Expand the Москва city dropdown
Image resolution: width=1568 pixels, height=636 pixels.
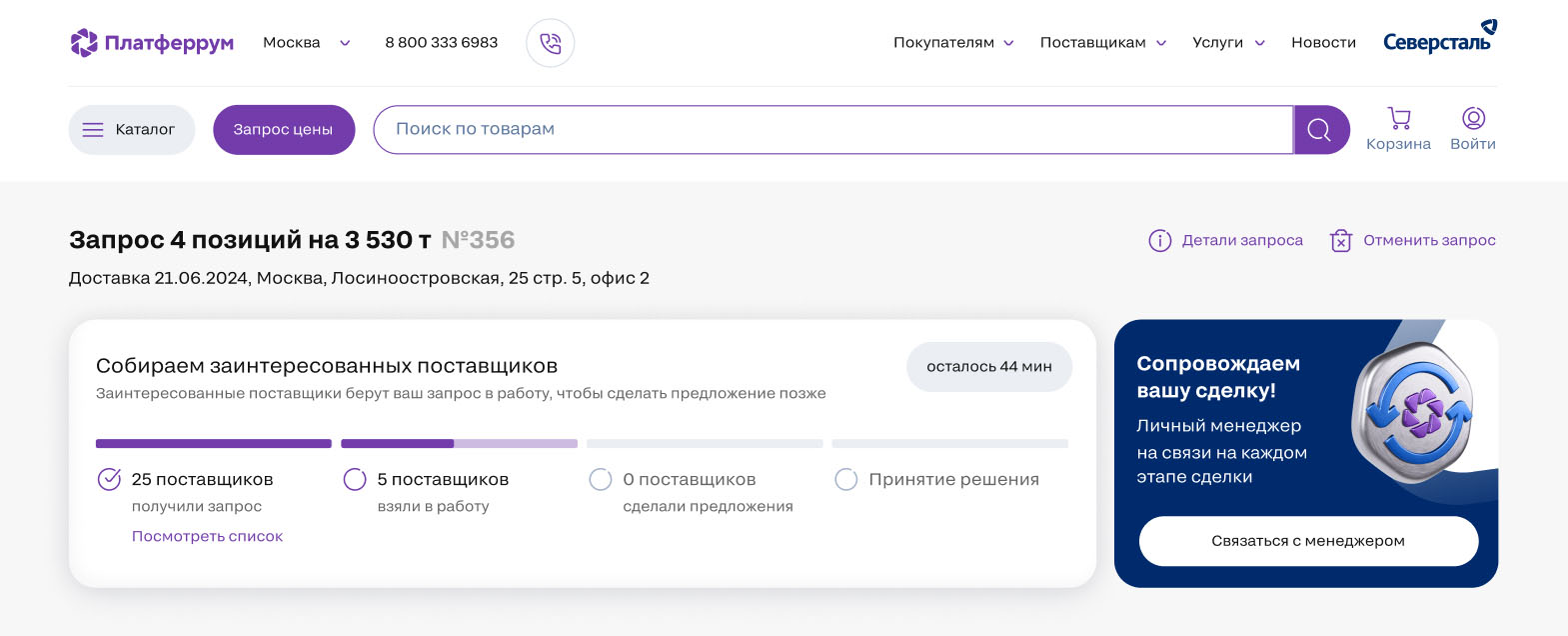(306, 43)
